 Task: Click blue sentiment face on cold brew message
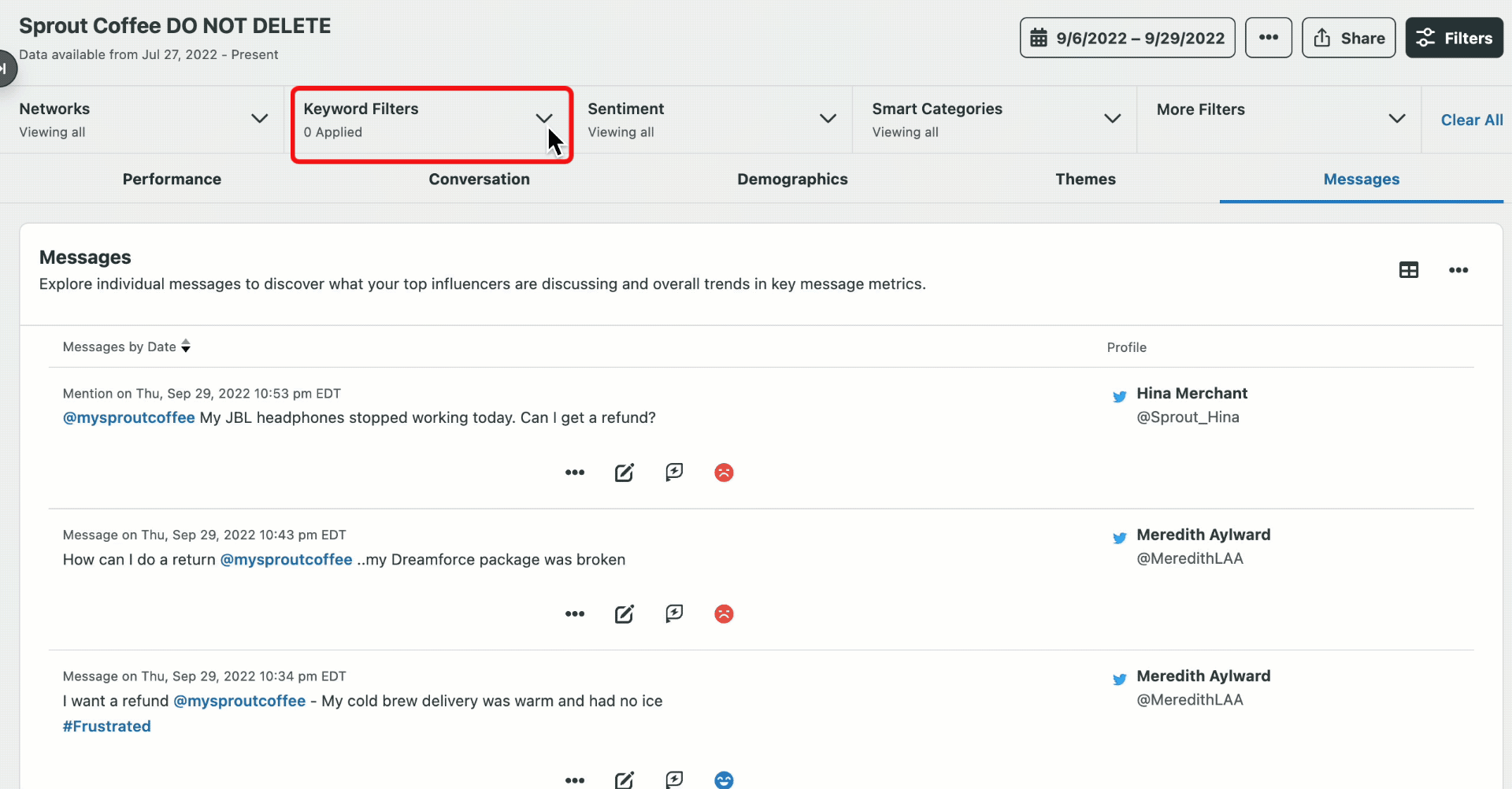(x=724, y=780)
